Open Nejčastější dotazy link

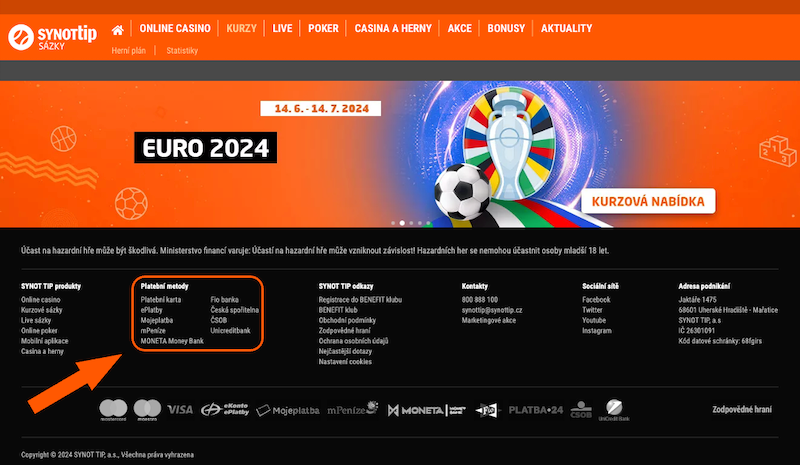coord(345,351)
